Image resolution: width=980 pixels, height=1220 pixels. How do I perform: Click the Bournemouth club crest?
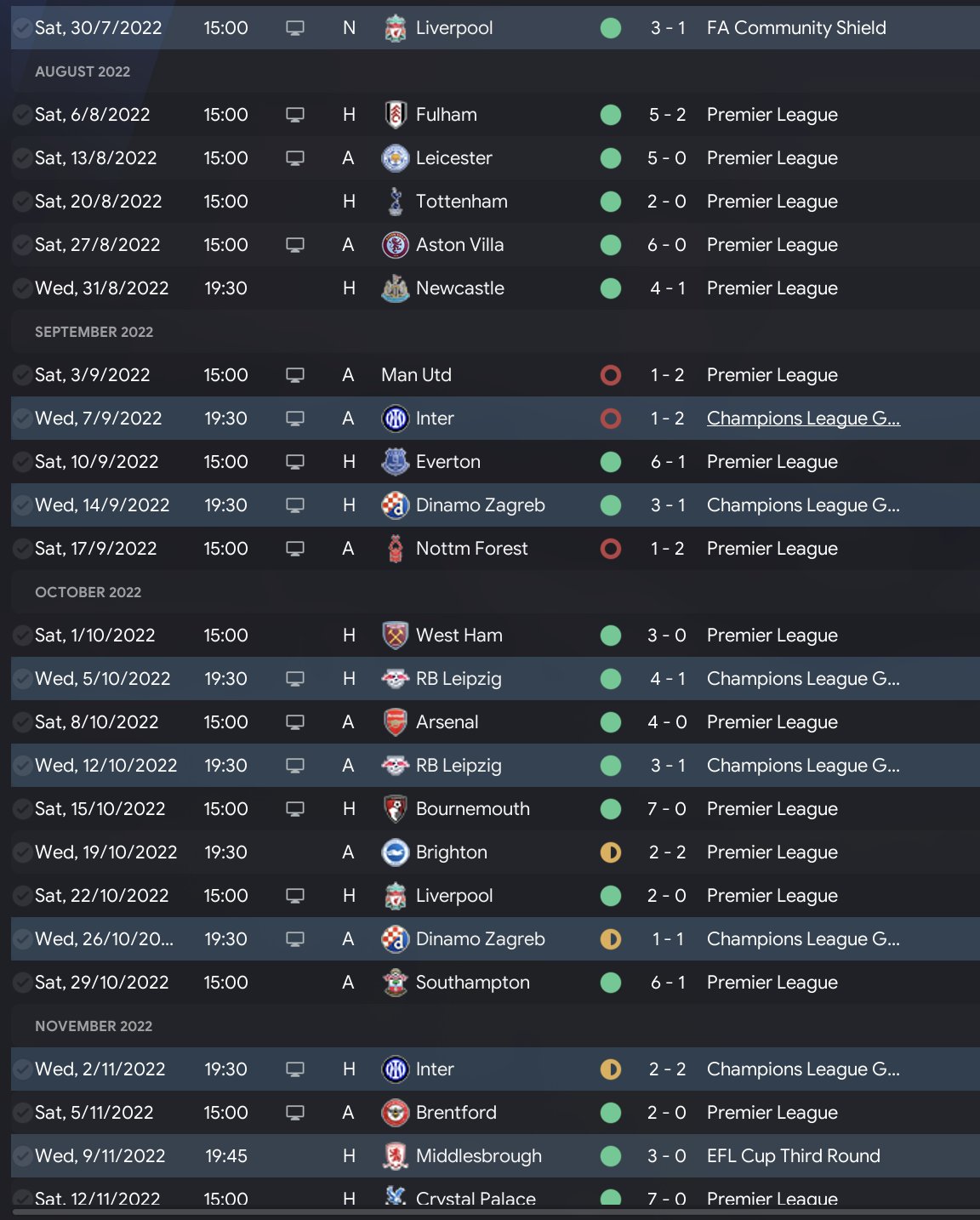tap(395, 809)
